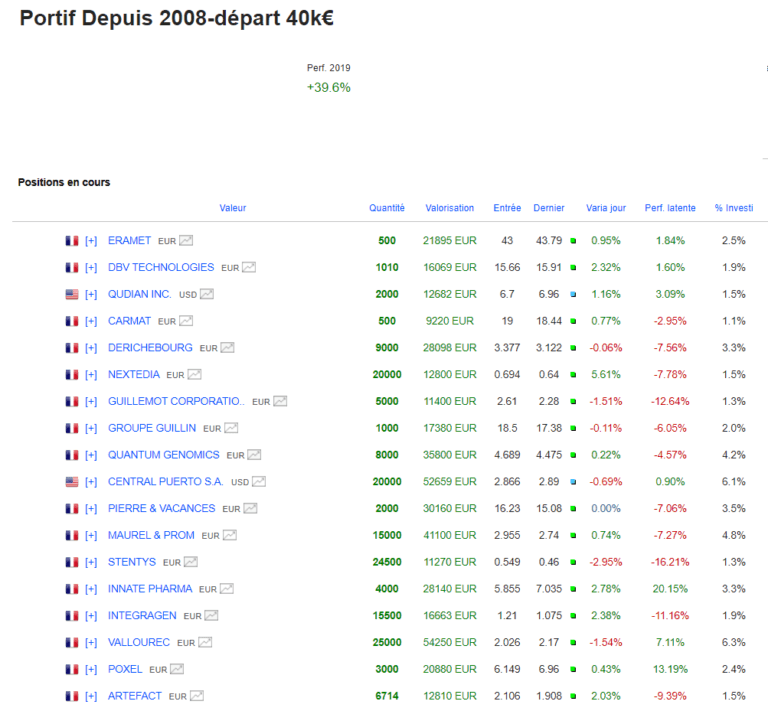Screen dimensions: 768x711
Task: Click the green indicator next to ERAMET price
Action: coord(573,241)
